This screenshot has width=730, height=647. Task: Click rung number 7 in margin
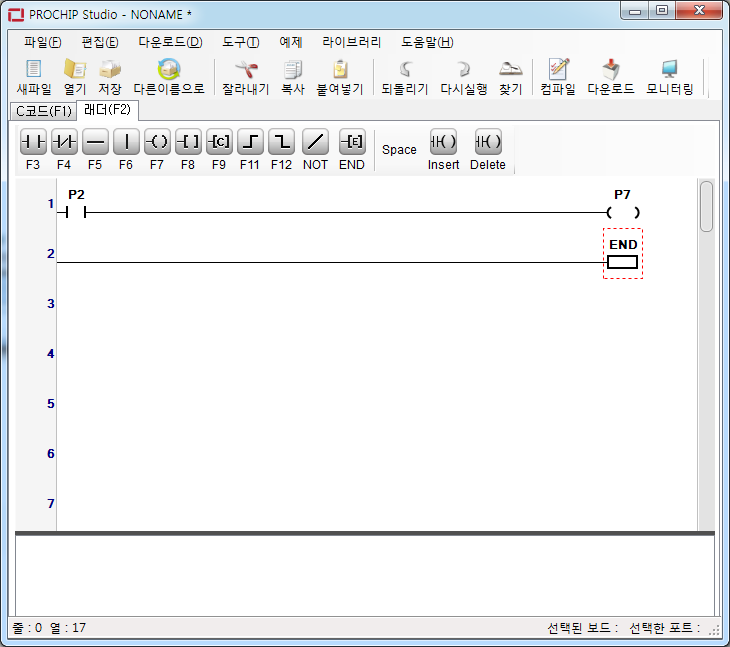click(x=51, y=503)
